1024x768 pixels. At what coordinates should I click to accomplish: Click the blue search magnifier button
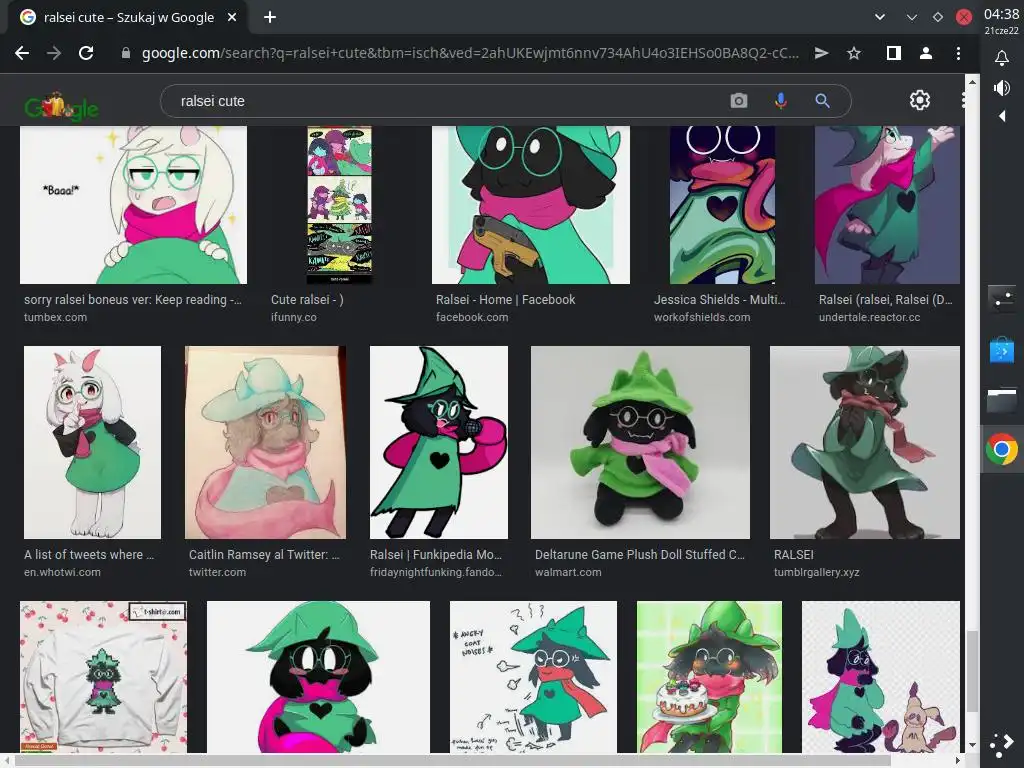click(x=822, y=101)
